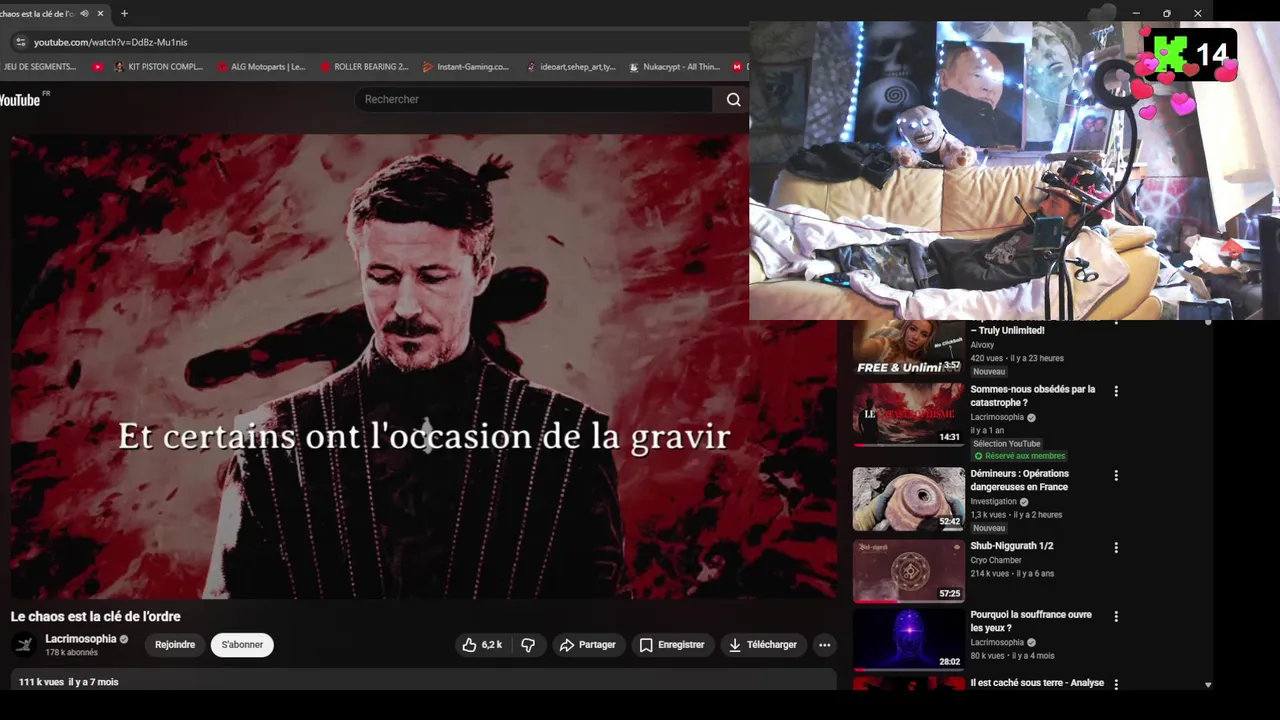Click the Réservé aux membres badge
The image size is (1280, 720).
click(1019, 456)
